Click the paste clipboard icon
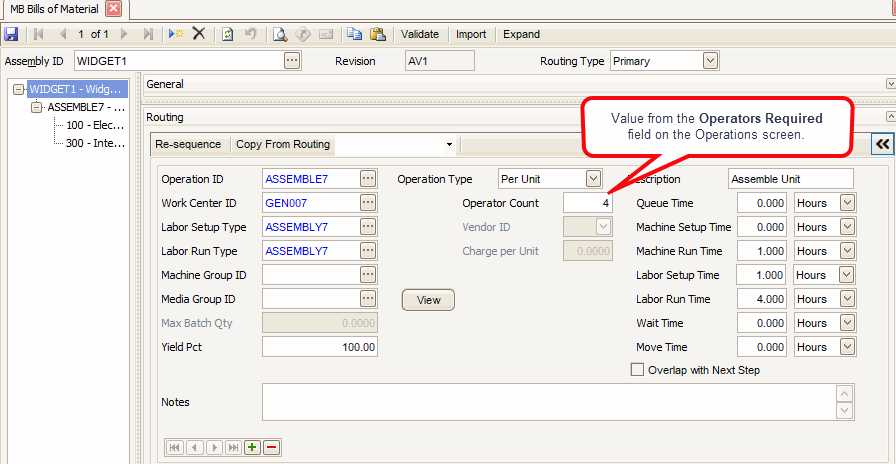The image size is (896, 464). pyautogui.click(x=378, y=34)
